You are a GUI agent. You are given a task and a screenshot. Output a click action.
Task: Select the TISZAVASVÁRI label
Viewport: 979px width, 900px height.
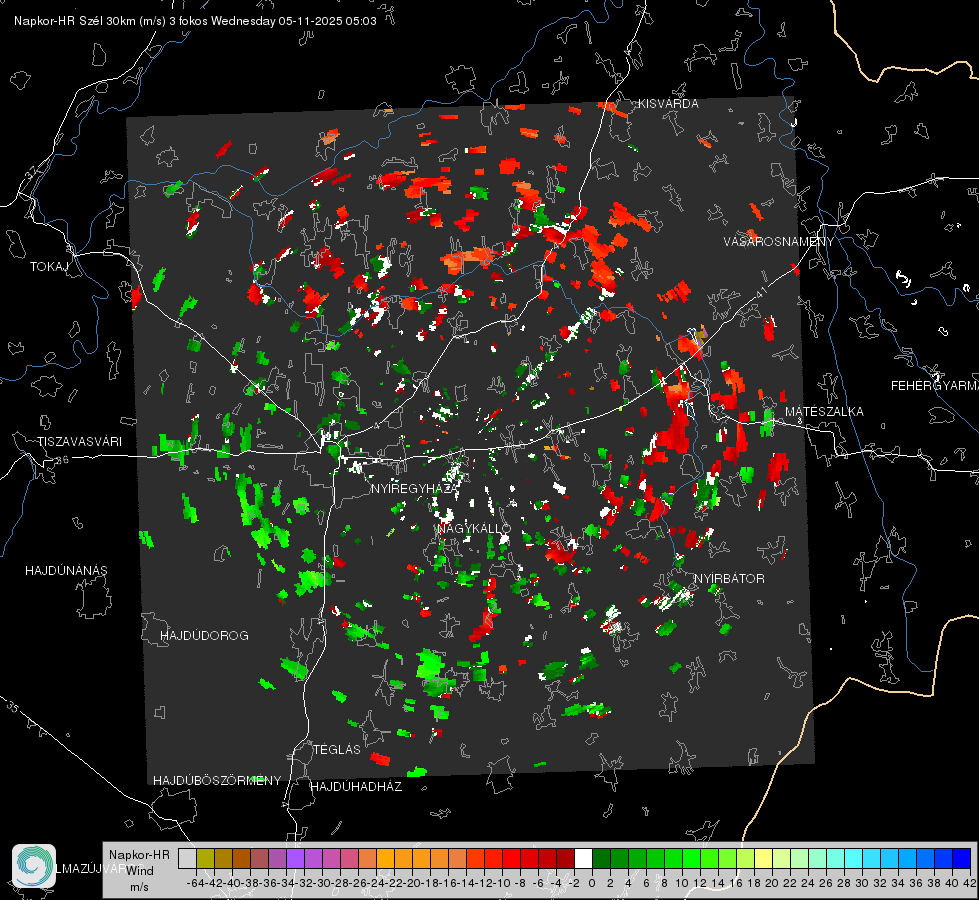click(x=79, y=442)
